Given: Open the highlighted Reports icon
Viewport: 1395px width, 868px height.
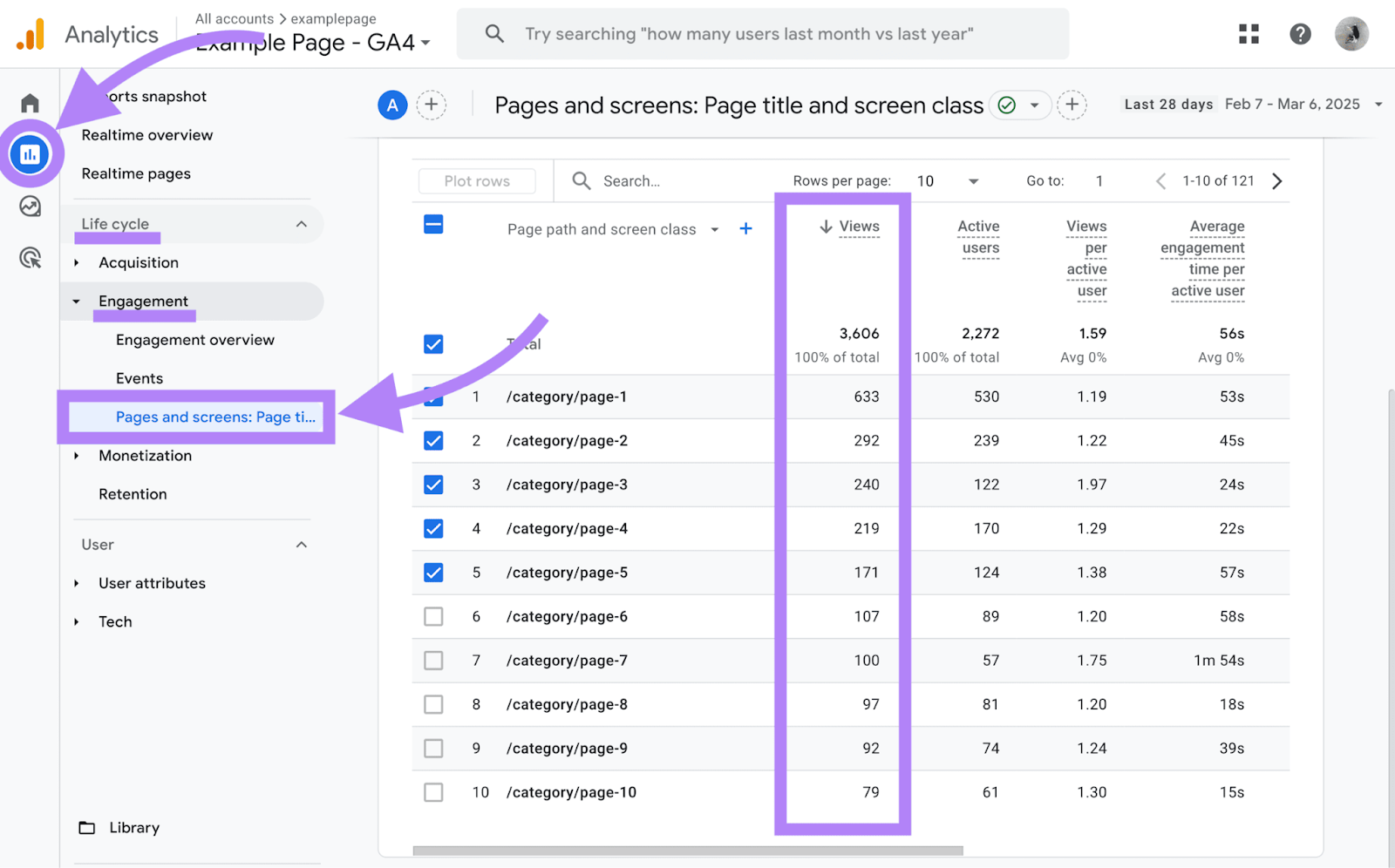Looking at the screenshot, I should pos(31,153).
